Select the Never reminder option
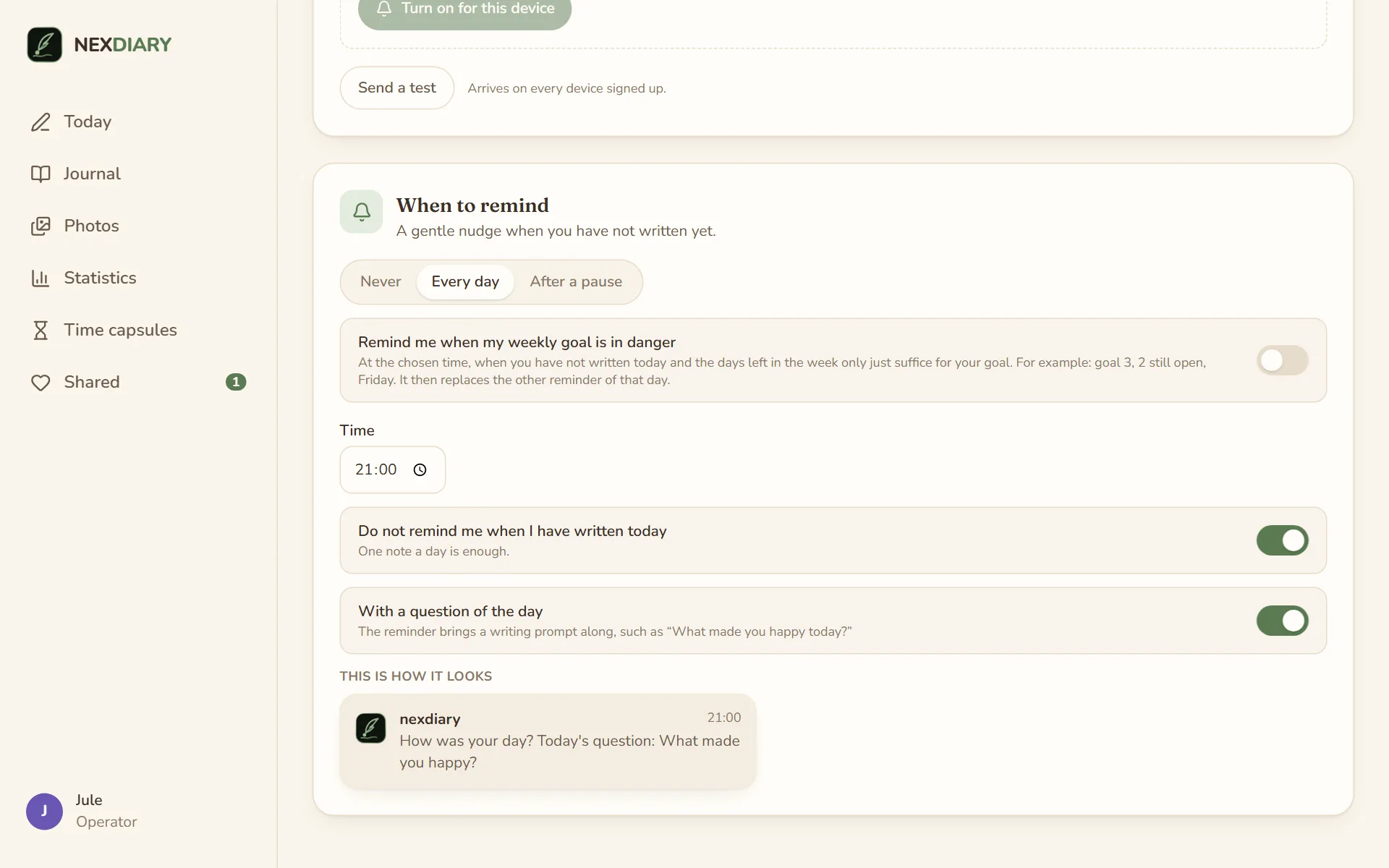 pos(381,282)
